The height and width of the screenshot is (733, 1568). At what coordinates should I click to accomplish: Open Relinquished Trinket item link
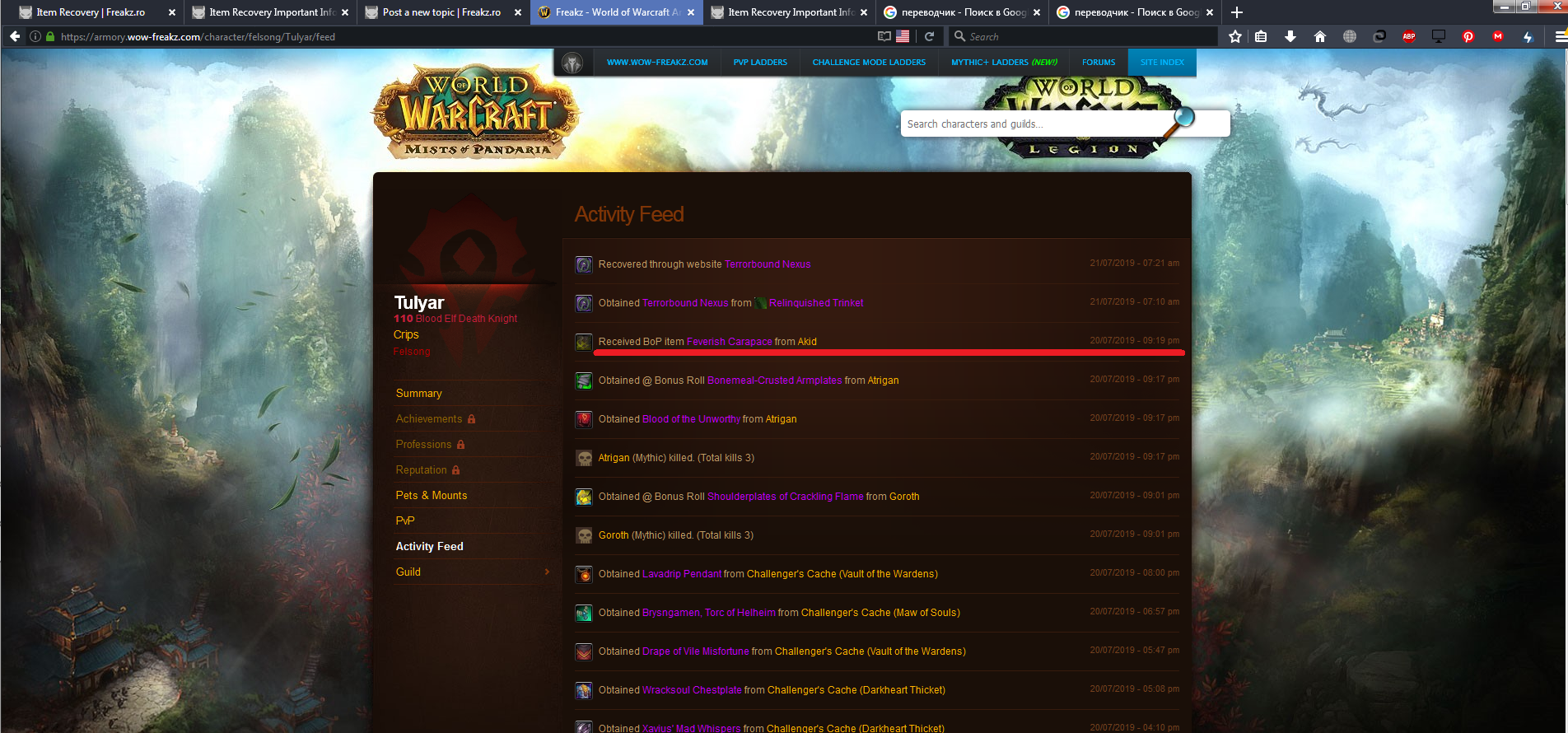[x=816, y=303]
